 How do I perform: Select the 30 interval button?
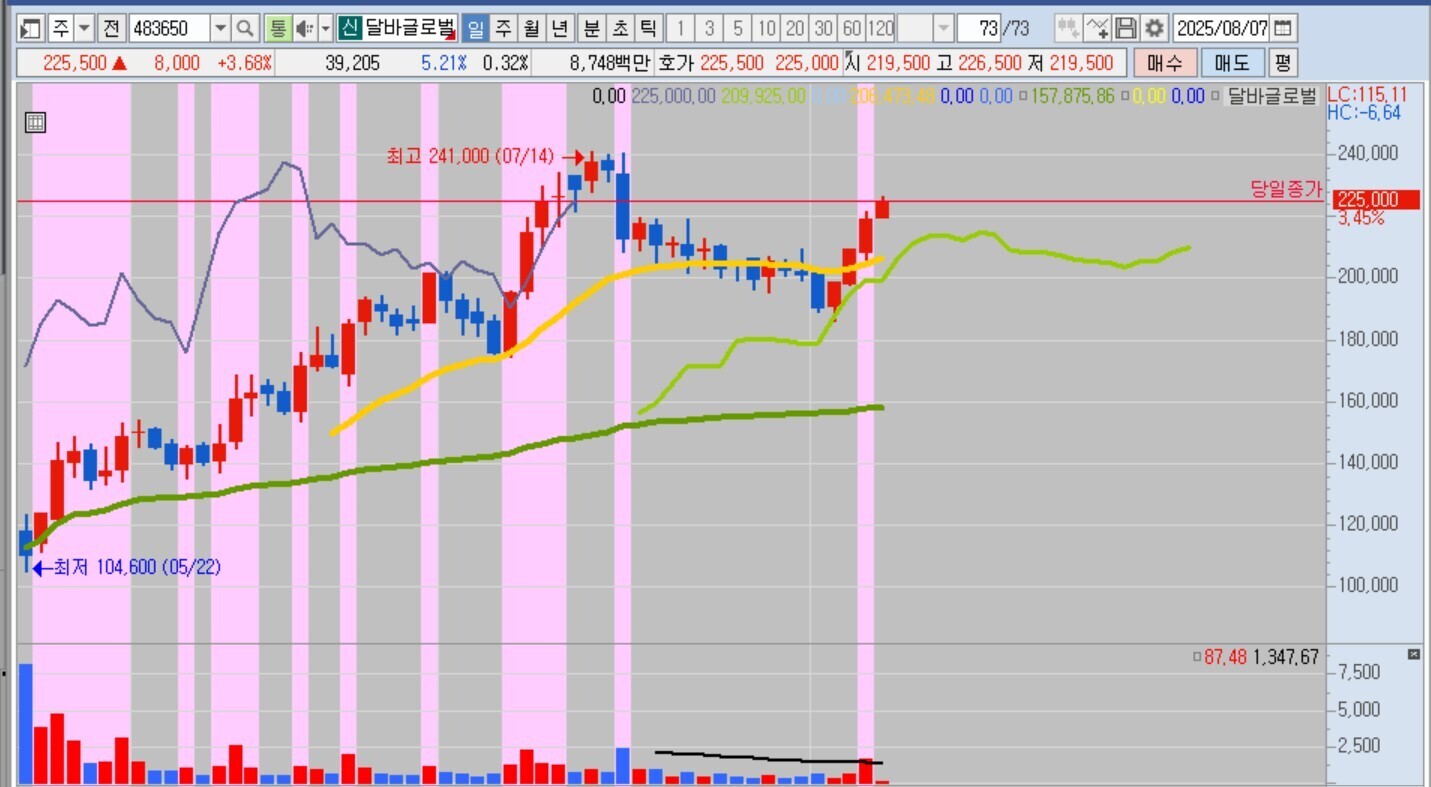(824, 27)
